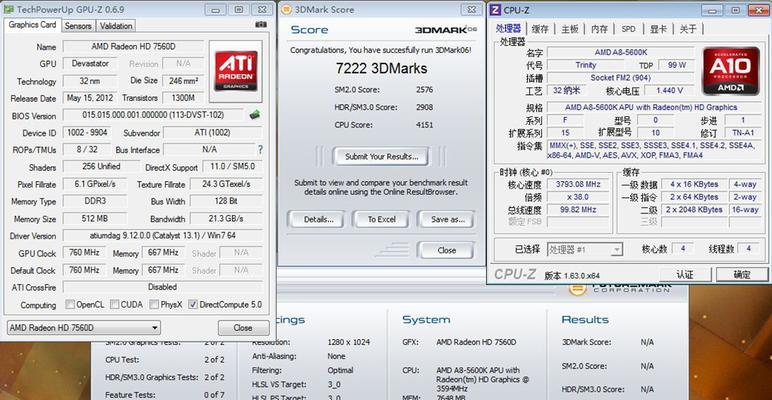The image size is (772, 400).
Task: Click the ATI CrossFire Disabled field
Action: tap(162, 287)
